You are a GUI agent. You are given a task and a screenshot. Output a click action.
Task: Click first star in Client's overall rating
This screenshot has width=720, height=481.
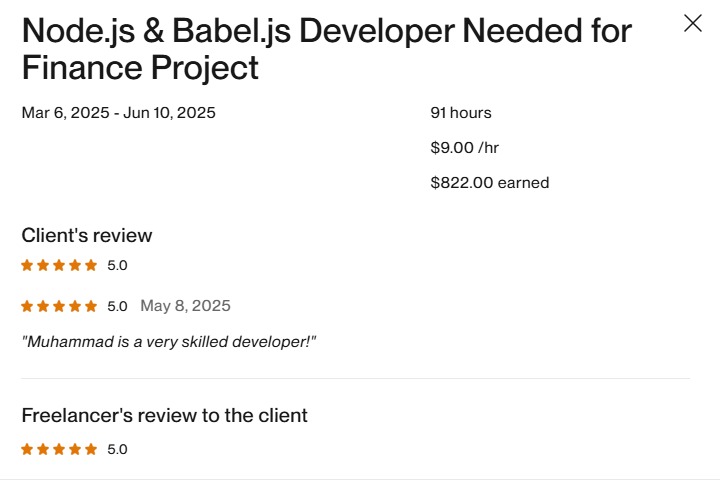pos(27,266)
